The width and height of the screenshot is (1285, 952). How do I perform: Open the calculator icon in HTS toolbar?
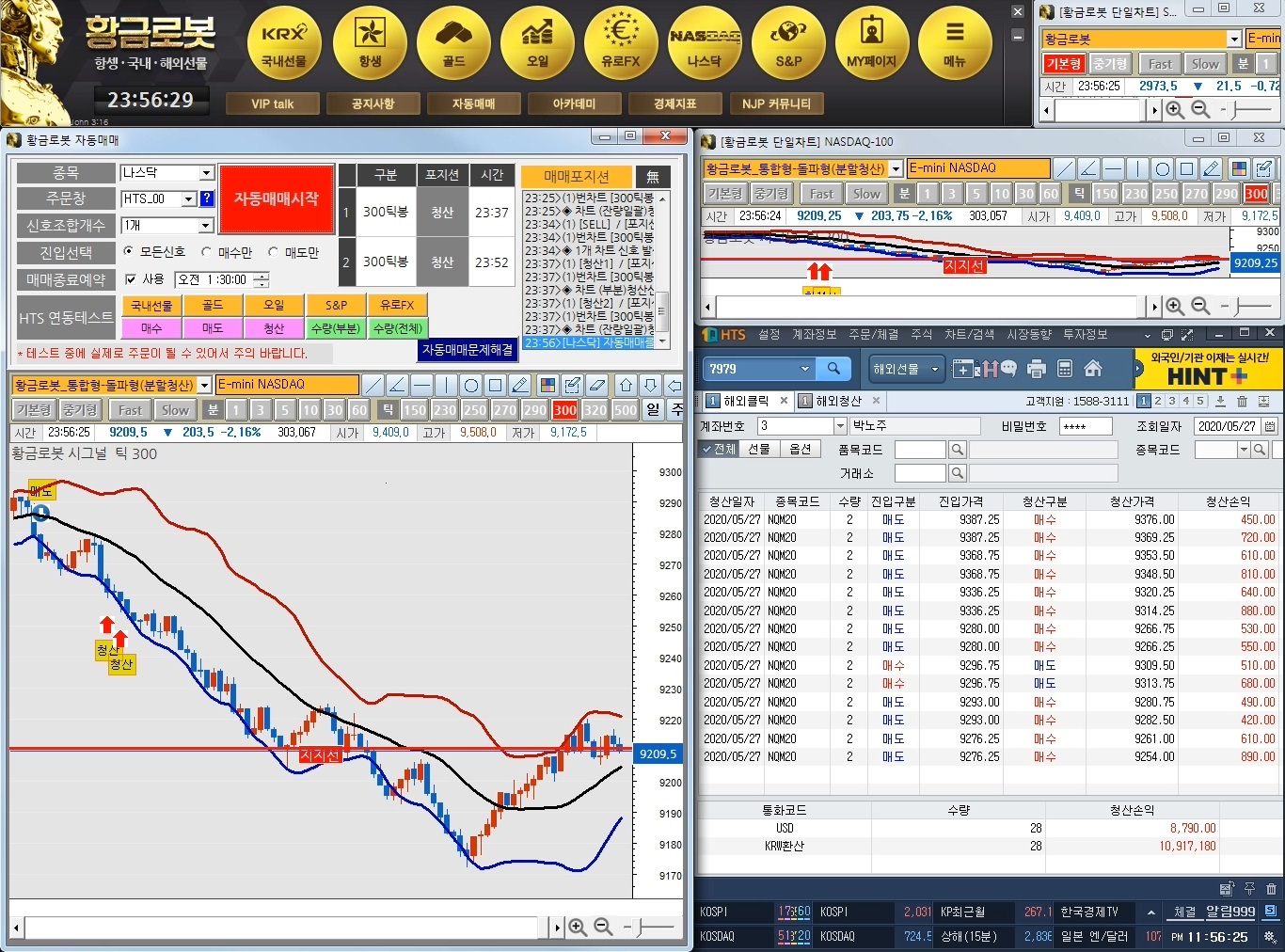point(1065,369)
